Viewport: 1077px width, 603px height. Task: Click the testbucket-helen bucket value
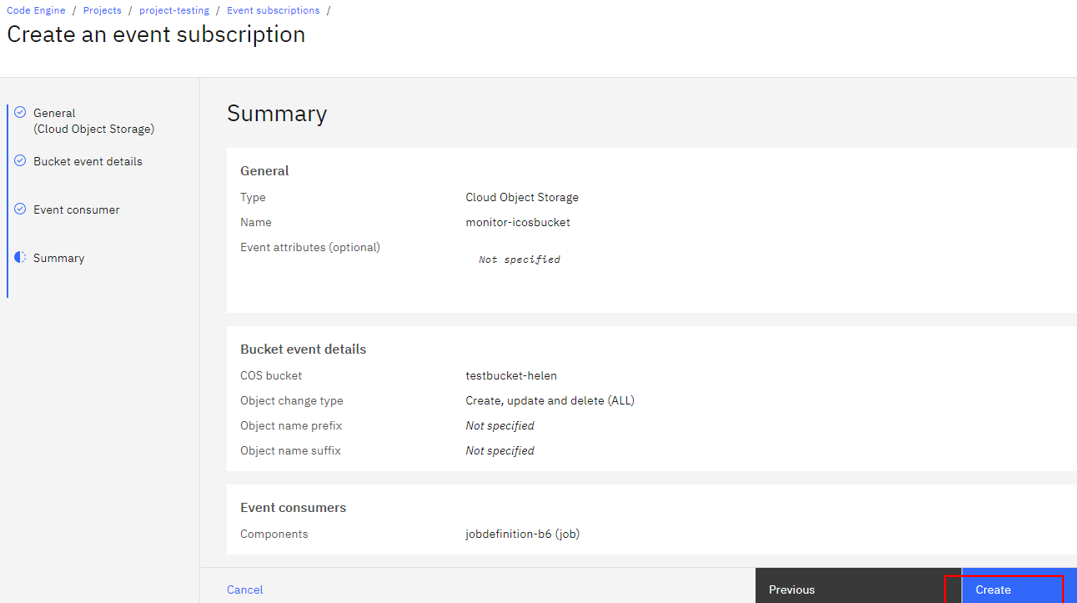pos(511,376)
